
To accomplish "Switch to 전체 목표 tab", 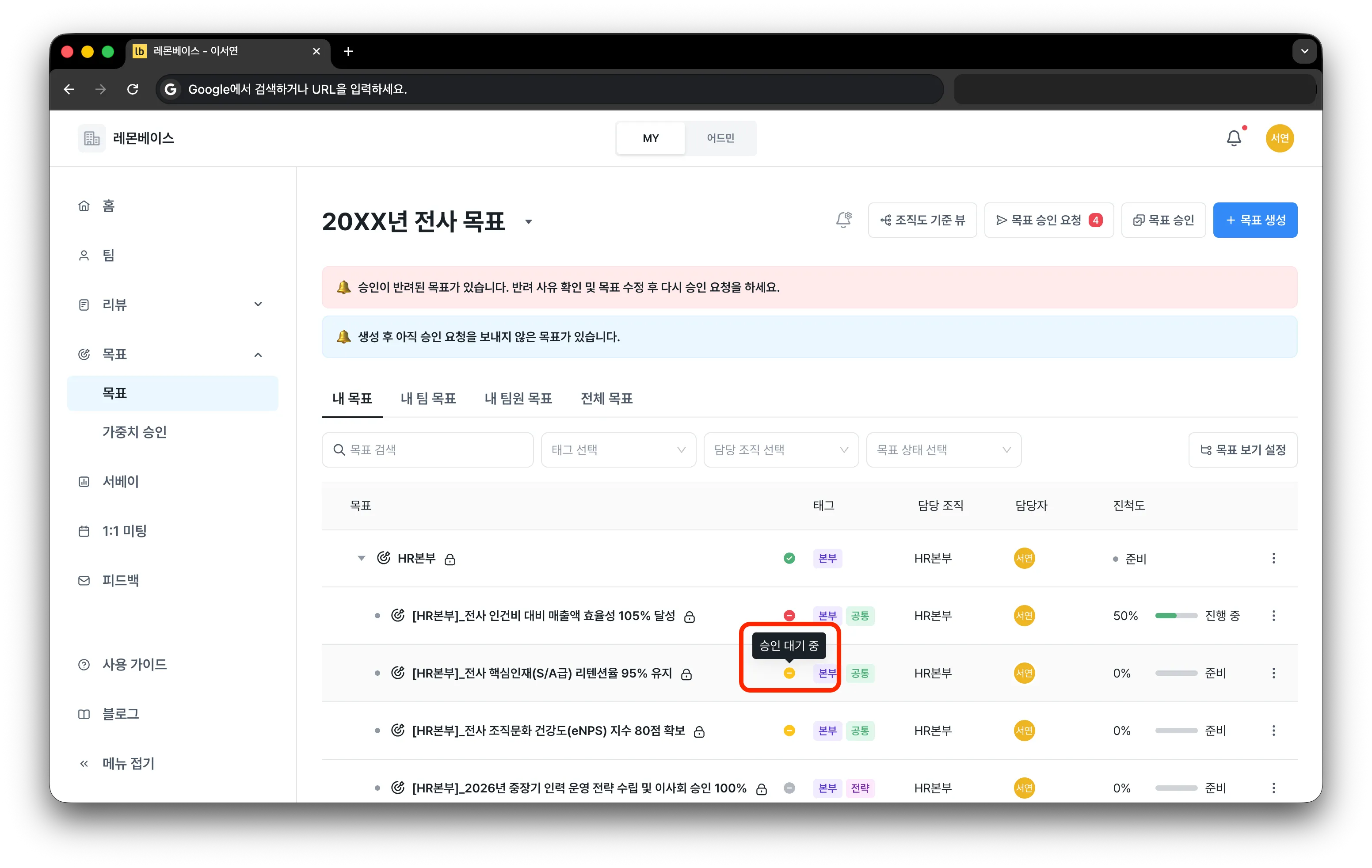I will [x=606, y=398].
